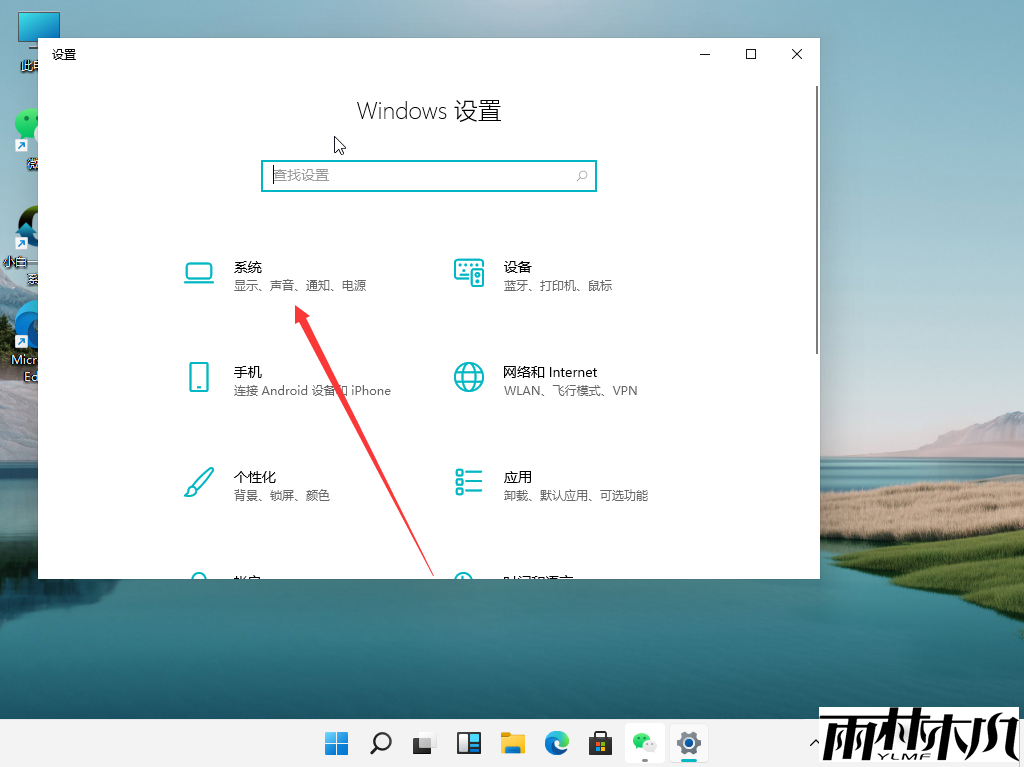This screenshot has height=767, width=1024.
Task: Open 网络和 Internet settings globe icon
Action: 469,377
